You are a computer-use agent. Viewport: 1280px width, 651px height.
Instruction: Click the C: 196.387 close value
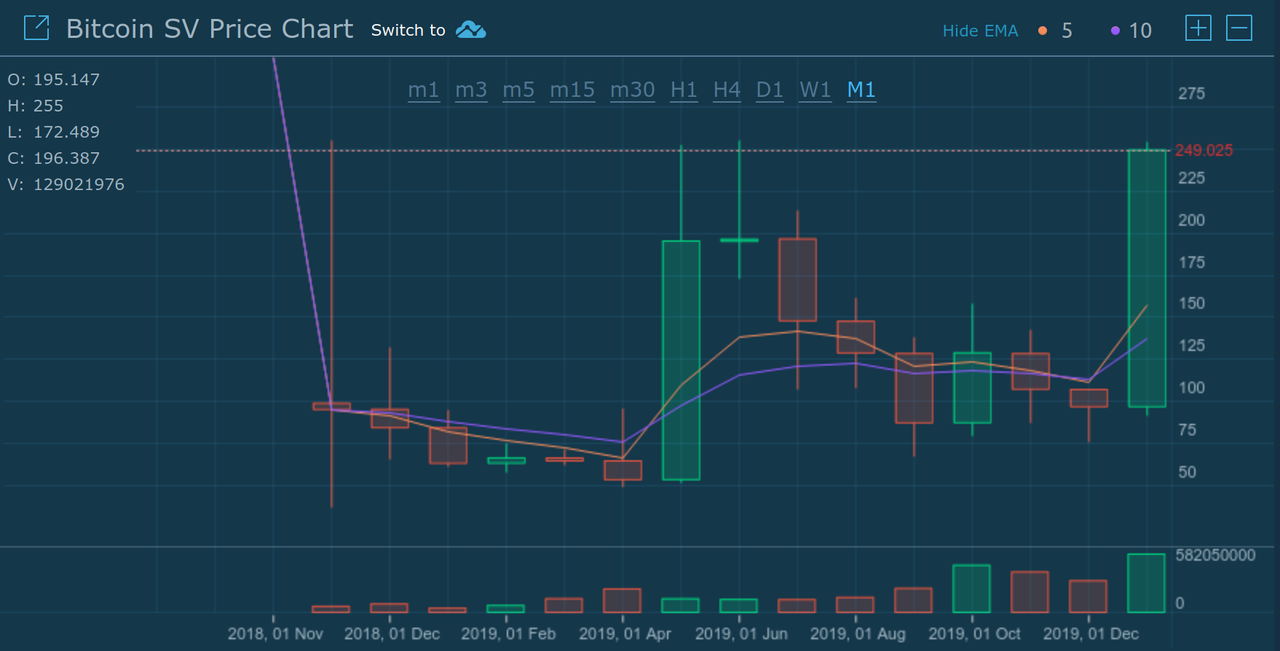click(x=54, y=158)
